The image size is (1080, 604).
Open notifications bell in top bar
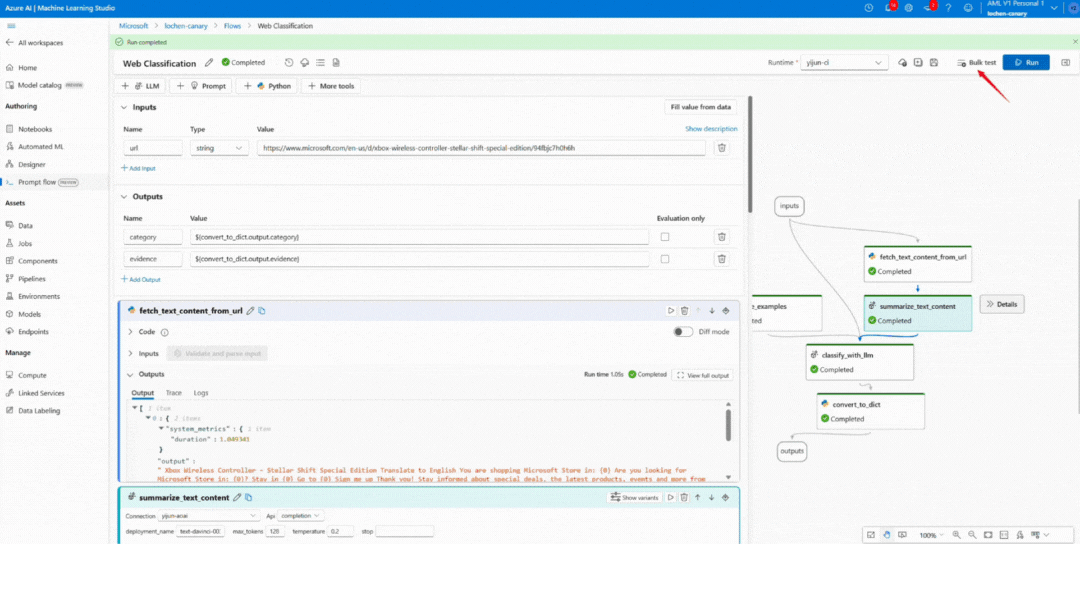click(889, 8)
